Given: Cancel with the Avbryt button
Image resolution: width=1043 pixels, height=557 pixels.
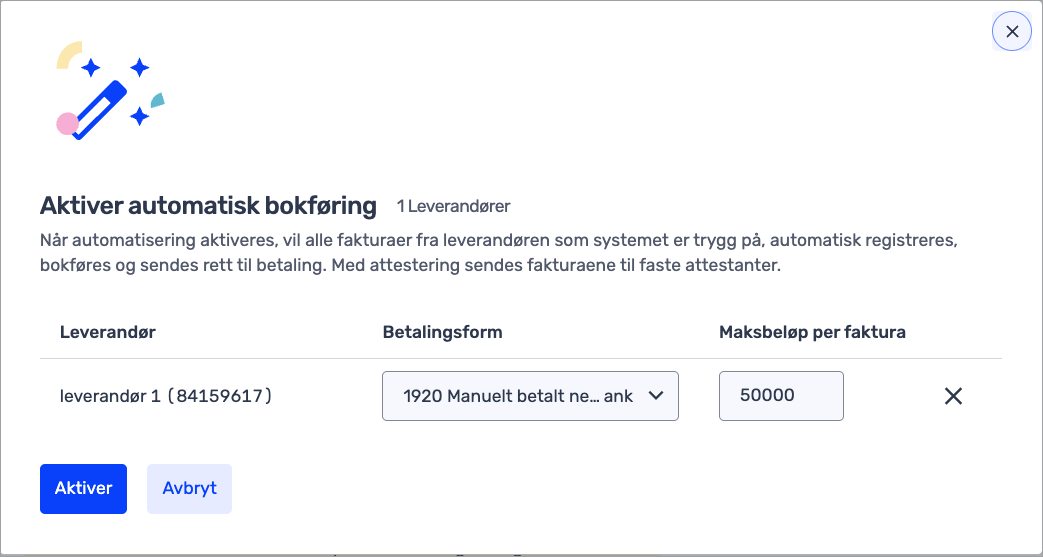Looking at the screenshot, I should 189,489.
